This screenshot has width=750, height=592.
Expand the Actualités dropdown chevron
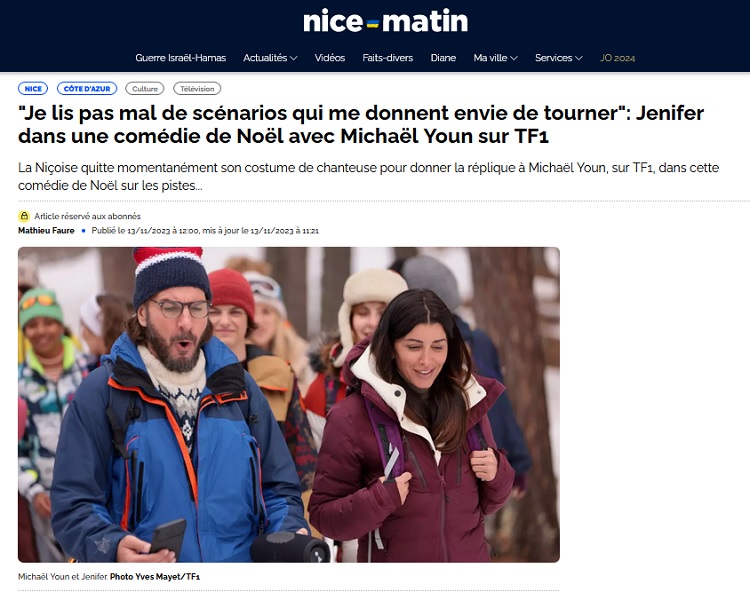point(293,58)
